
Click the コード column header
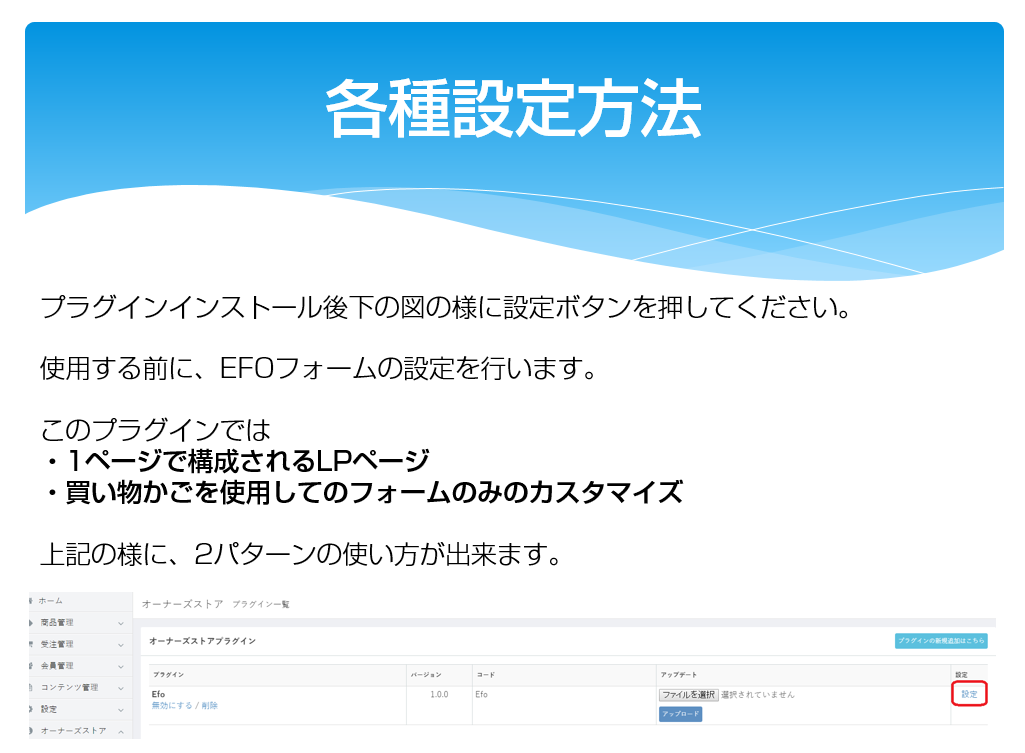(x=486, y=675)
